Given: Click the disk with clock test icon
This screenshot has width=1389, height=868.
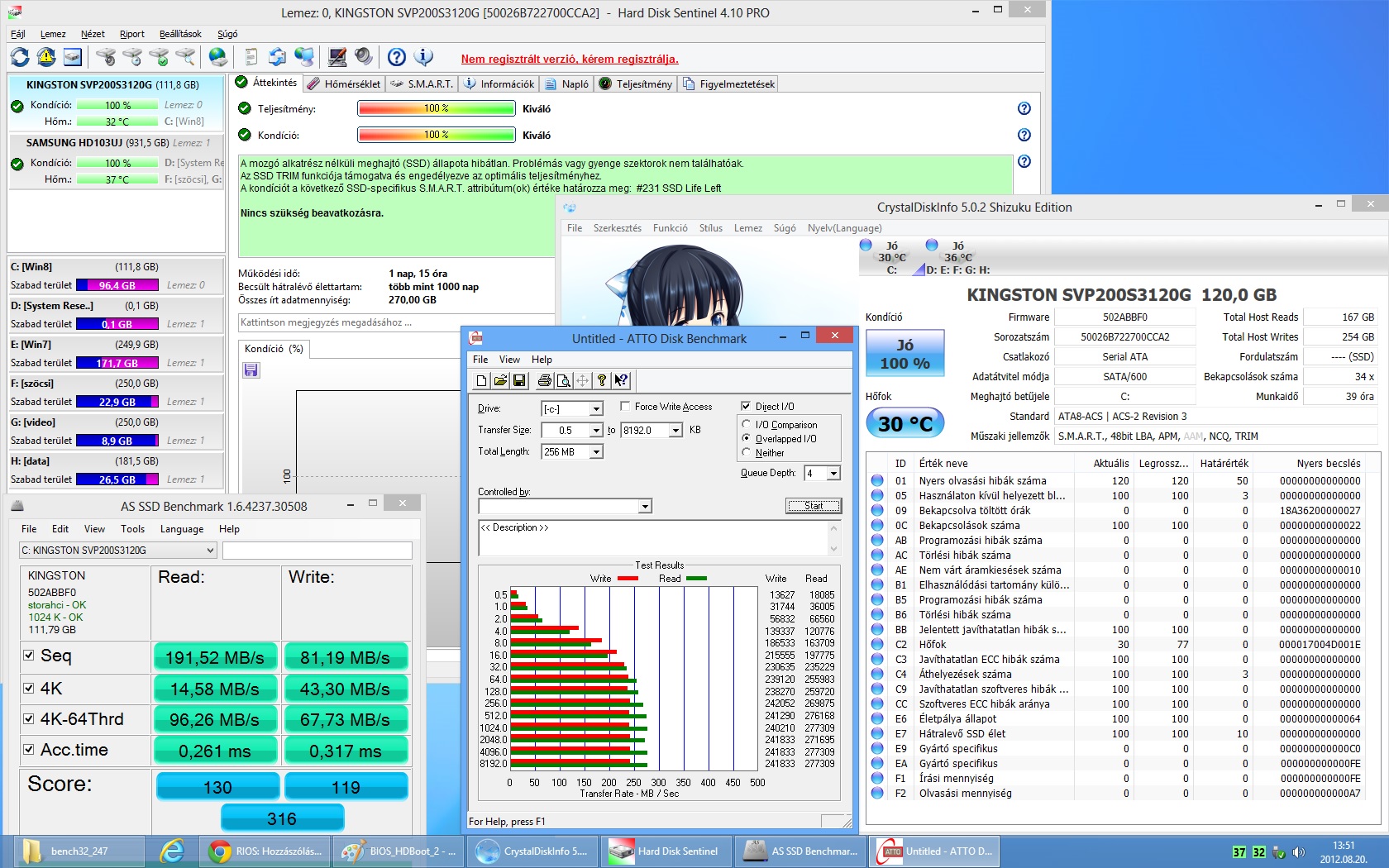Looking at the screenshot, I should (132, 57).
